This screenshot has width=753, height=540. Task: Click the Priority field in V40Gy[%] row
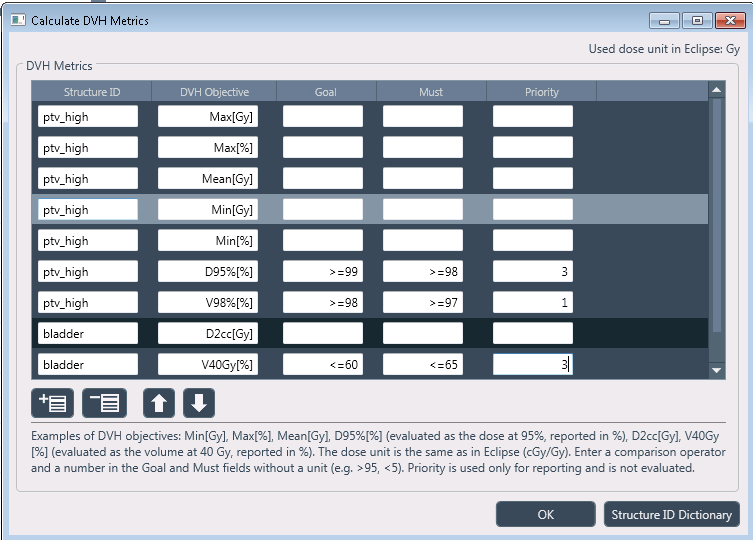tap(533, 365)
